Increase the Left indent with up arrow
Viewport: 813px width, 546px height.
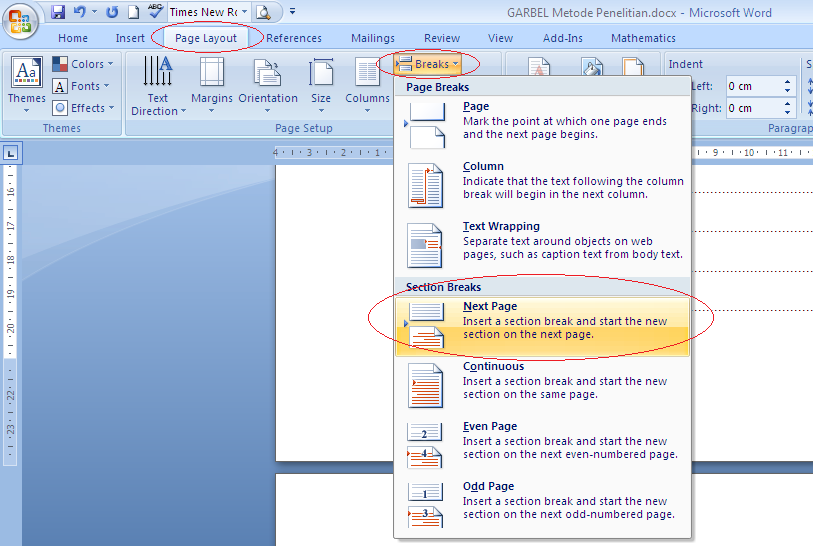coord(788,82)
